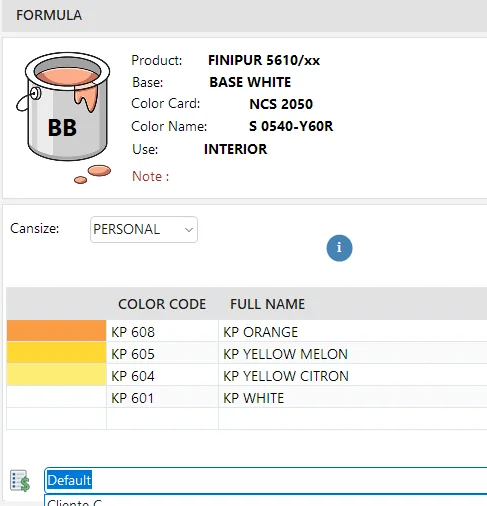Click the KP 608 orange color swatch

[x=56, y=331]
